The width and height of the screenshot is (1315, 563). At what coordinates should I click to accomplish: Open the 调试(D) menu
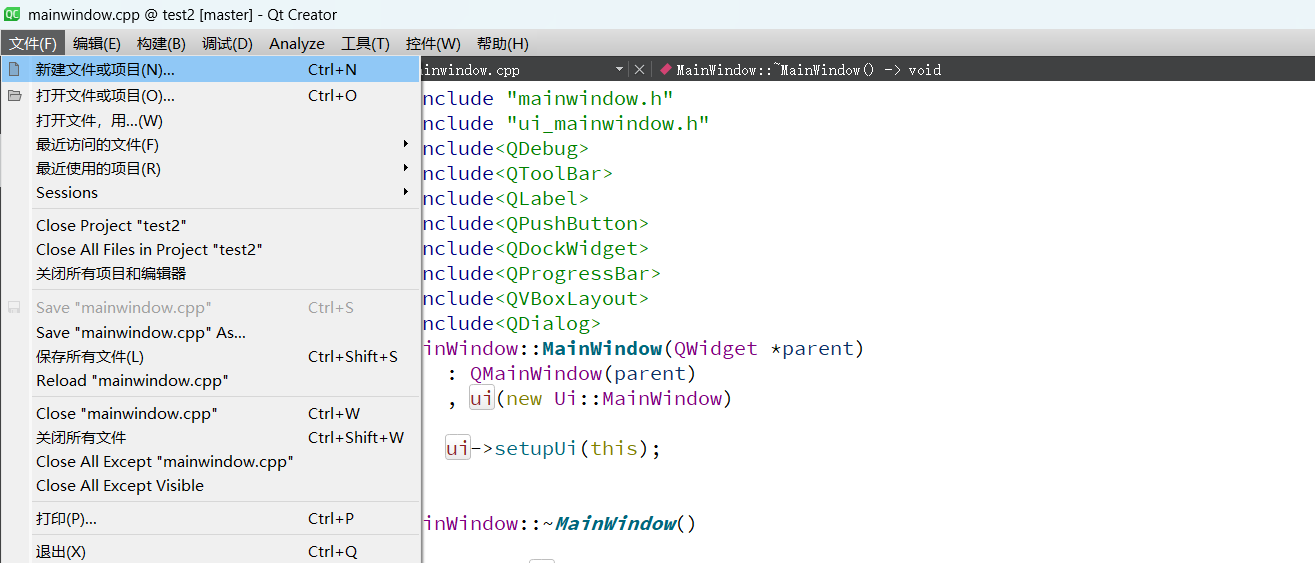tap(227, 43)
